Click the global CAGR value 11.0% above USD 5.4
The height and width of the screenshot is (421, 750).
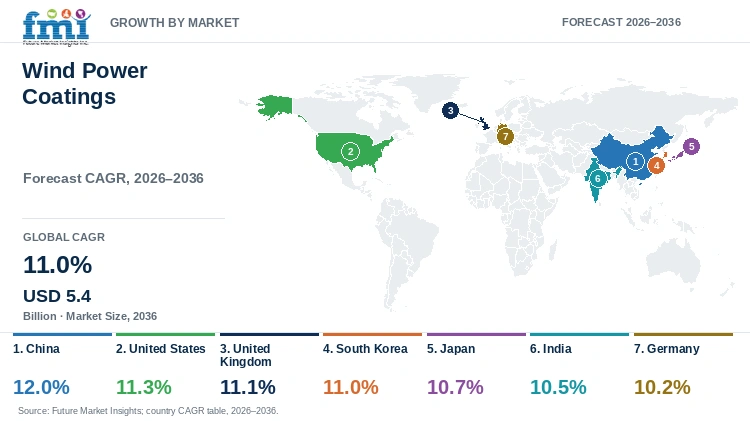57,265
